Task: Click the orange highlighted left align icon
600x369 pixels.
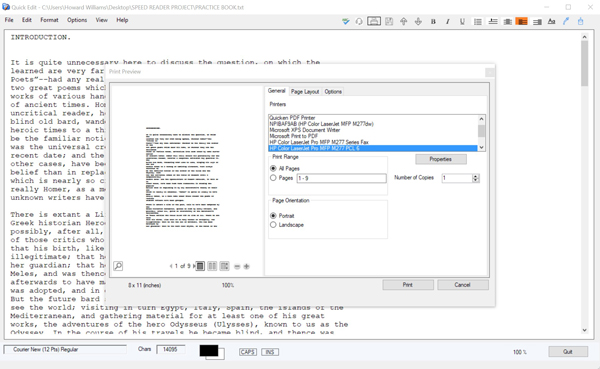Action: 522,21
